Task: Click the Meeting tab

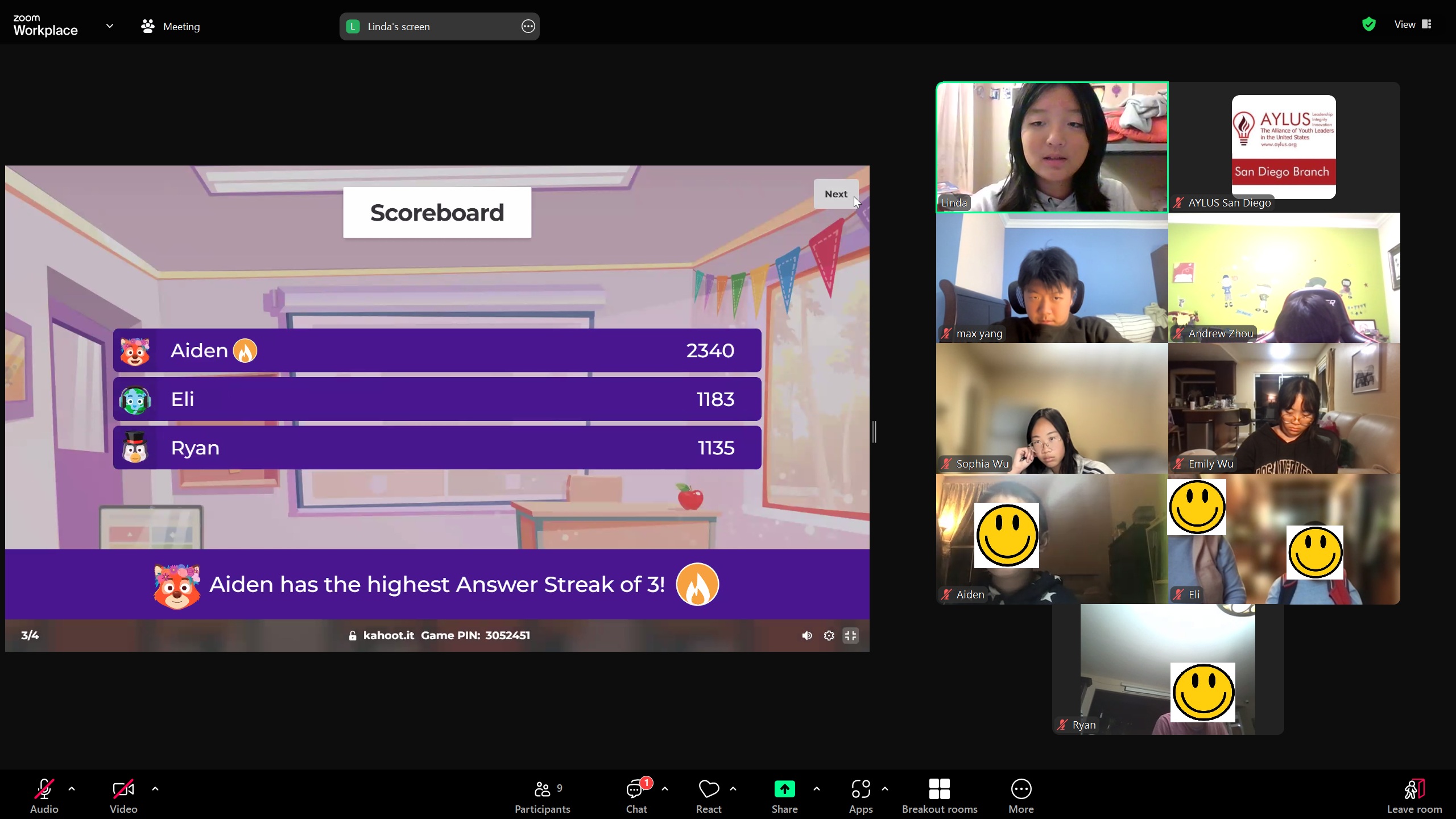Action: (x=171, y=26)
